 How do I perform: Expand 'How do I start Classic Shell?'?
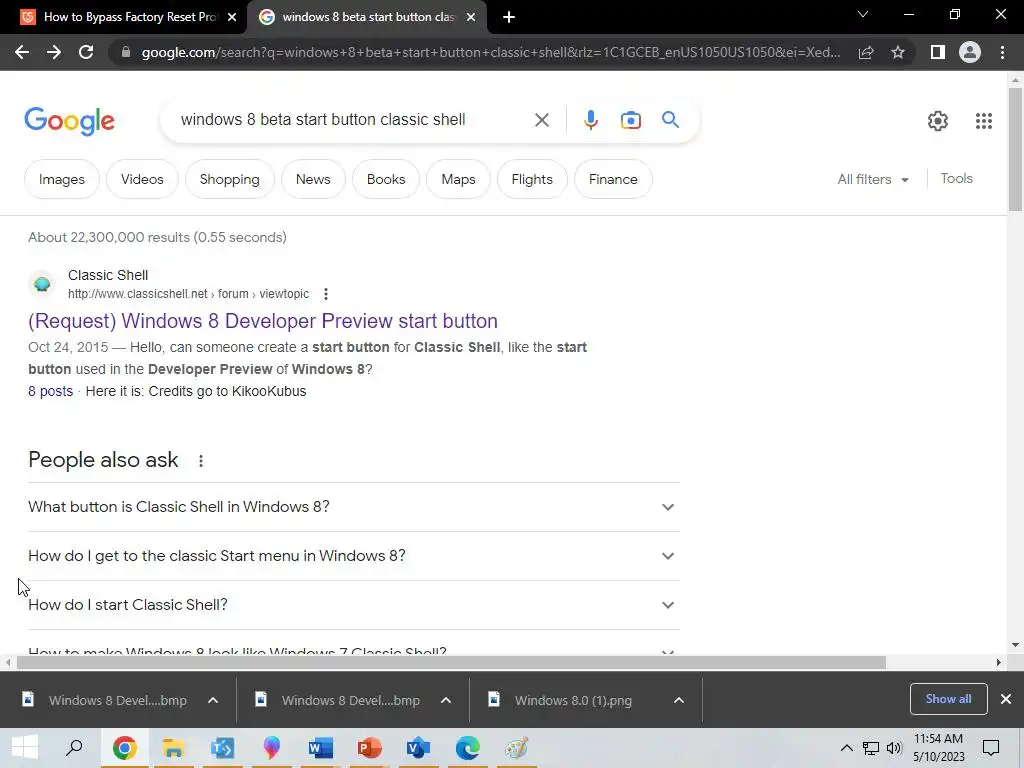pyautogui.click(x=354, y=605)
